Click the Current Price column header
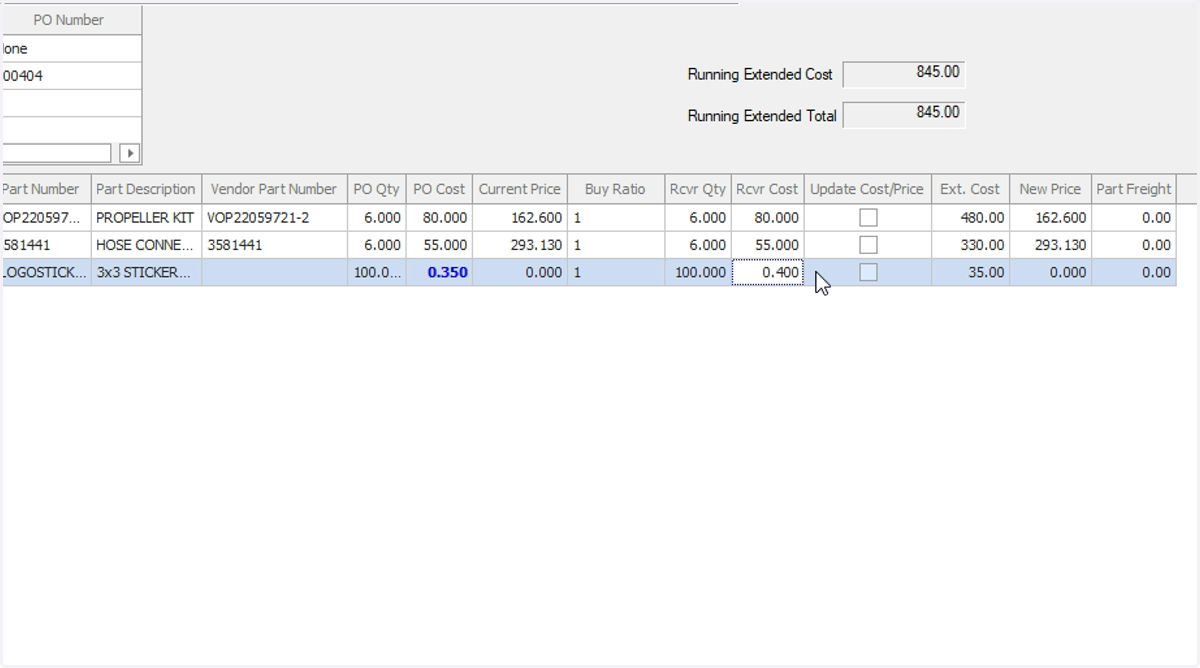The height and width of the screenshot is (668, 1200). point(519,189)
